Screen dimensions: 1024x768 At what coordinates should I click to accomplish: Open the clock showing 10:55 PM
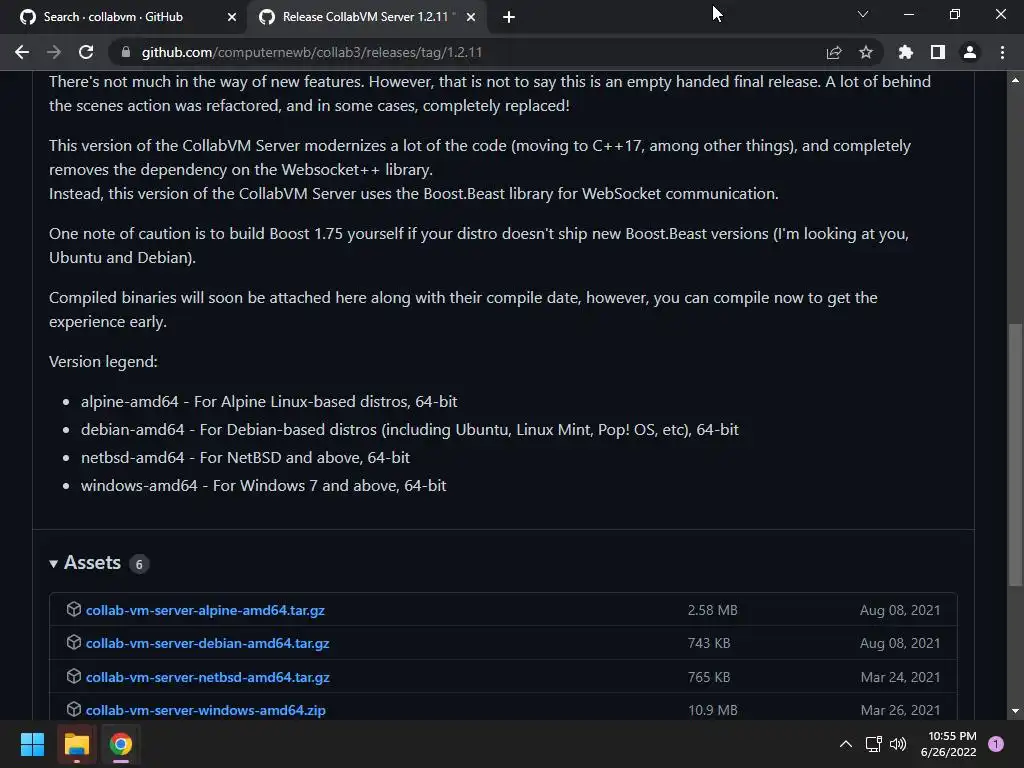click(949, 744)
